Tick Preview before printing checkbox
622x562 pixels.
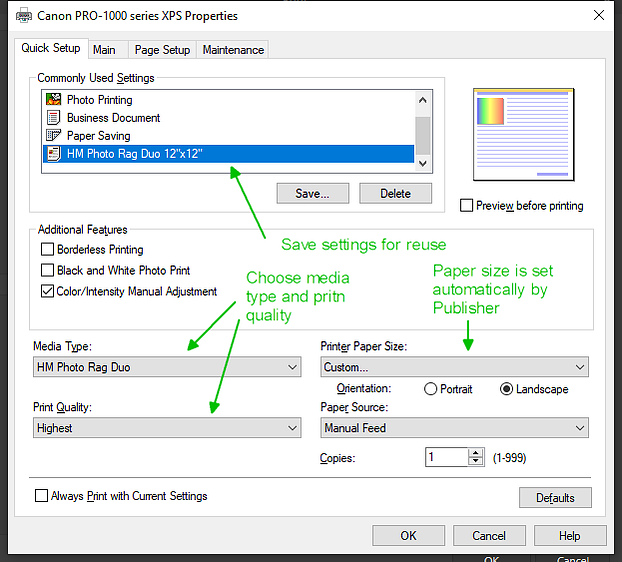(x=466, y=205)
